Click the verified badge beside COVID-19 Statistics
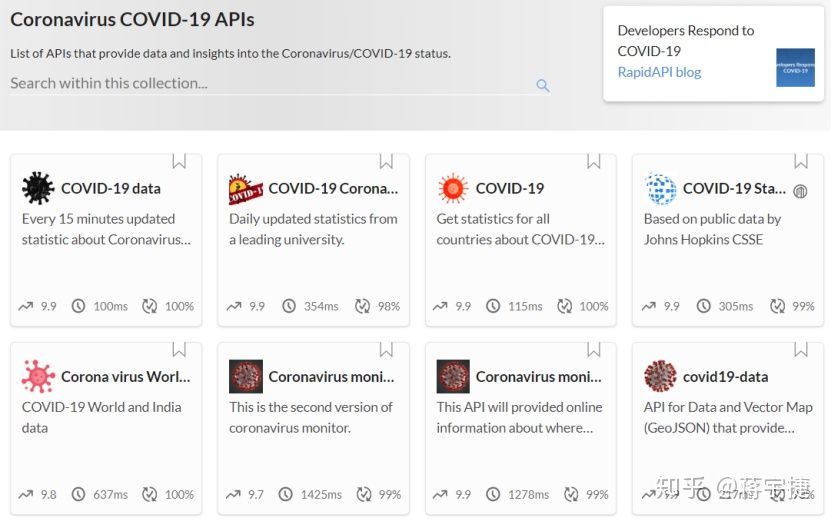831x521 pixels. pos(800,190)
